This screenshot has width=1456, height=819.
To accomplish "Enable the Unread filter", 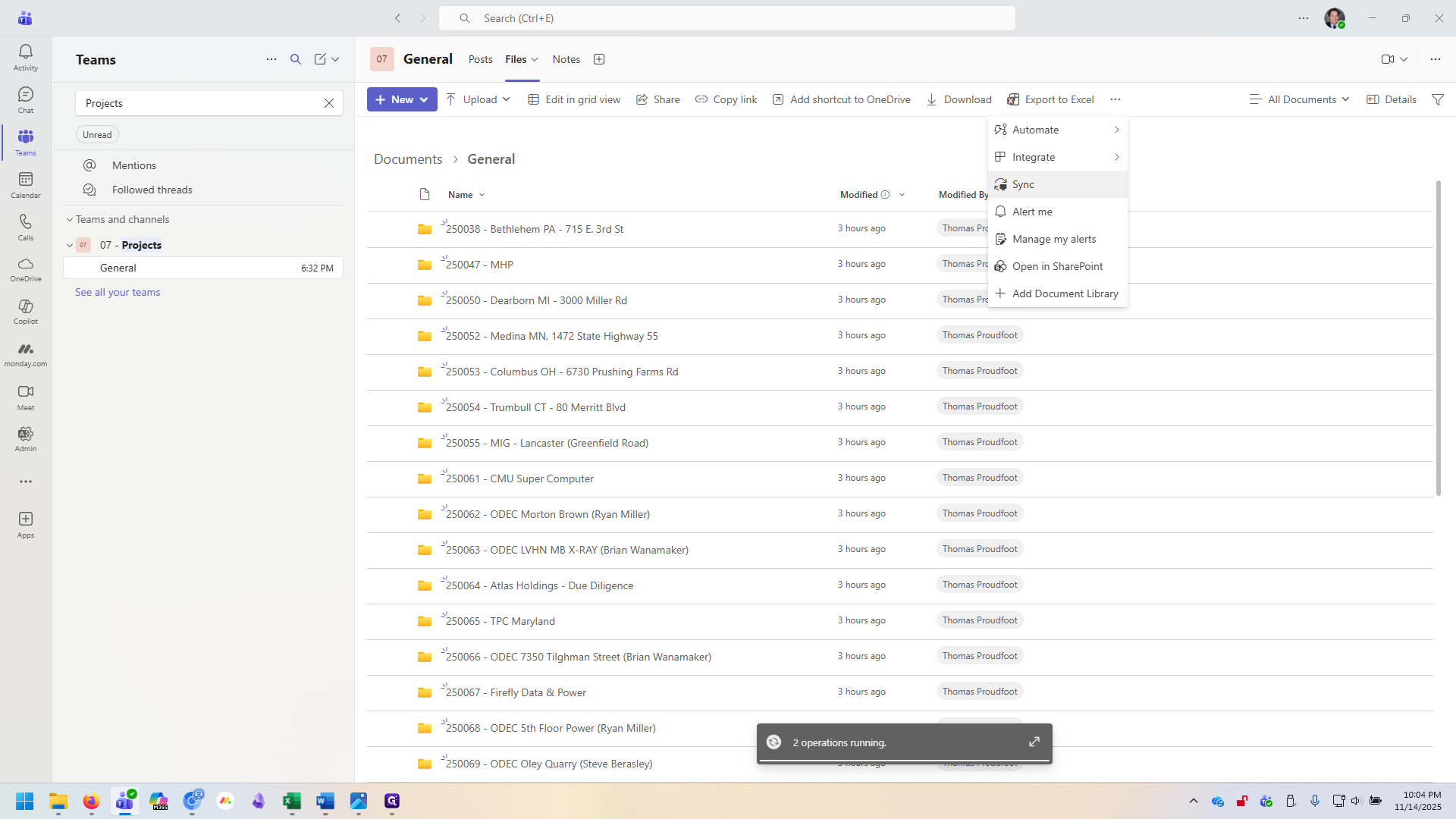I will [x=97, y=134].
